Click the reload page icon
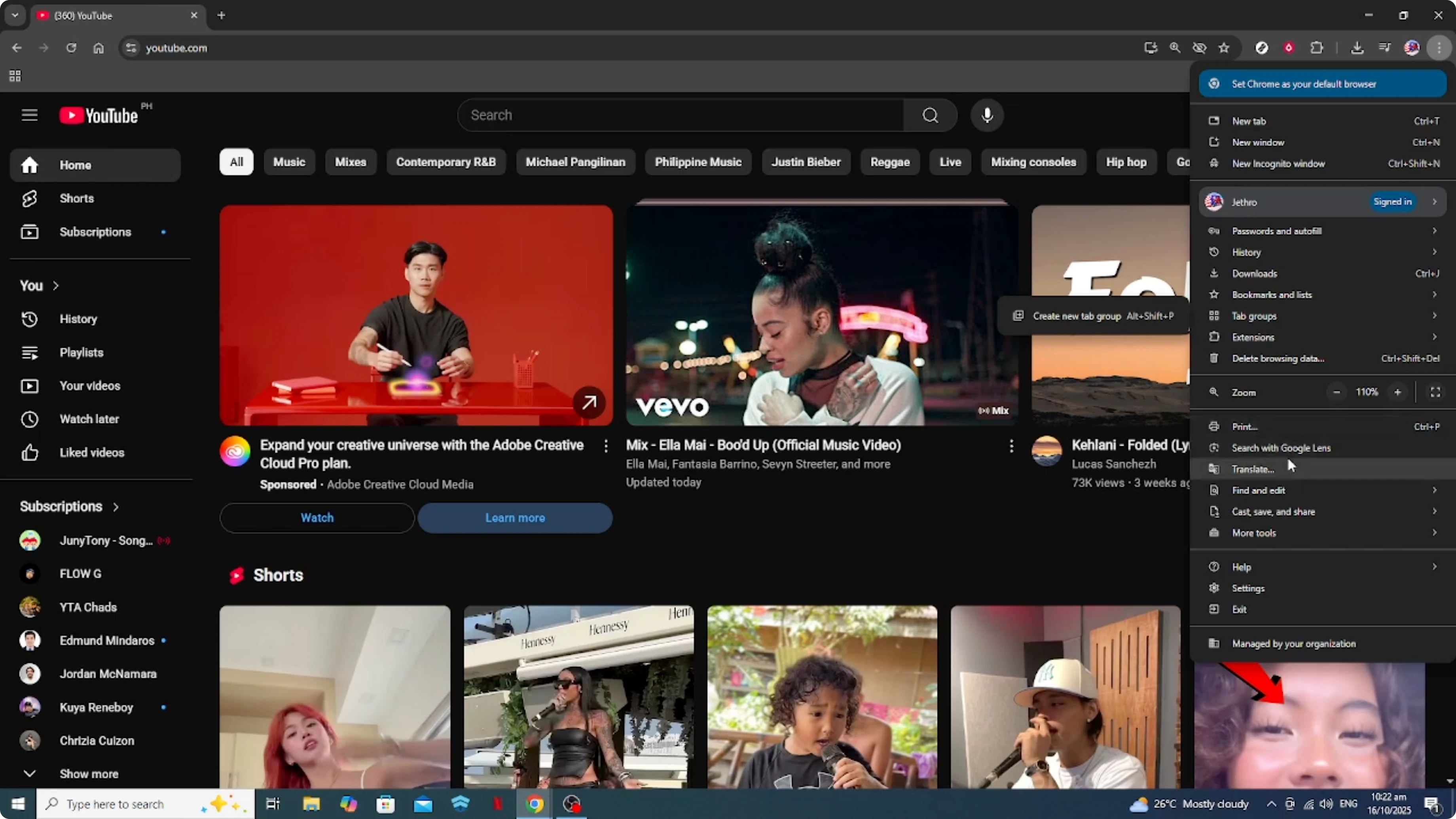1456x819 pixels. (x=71, y=48)
